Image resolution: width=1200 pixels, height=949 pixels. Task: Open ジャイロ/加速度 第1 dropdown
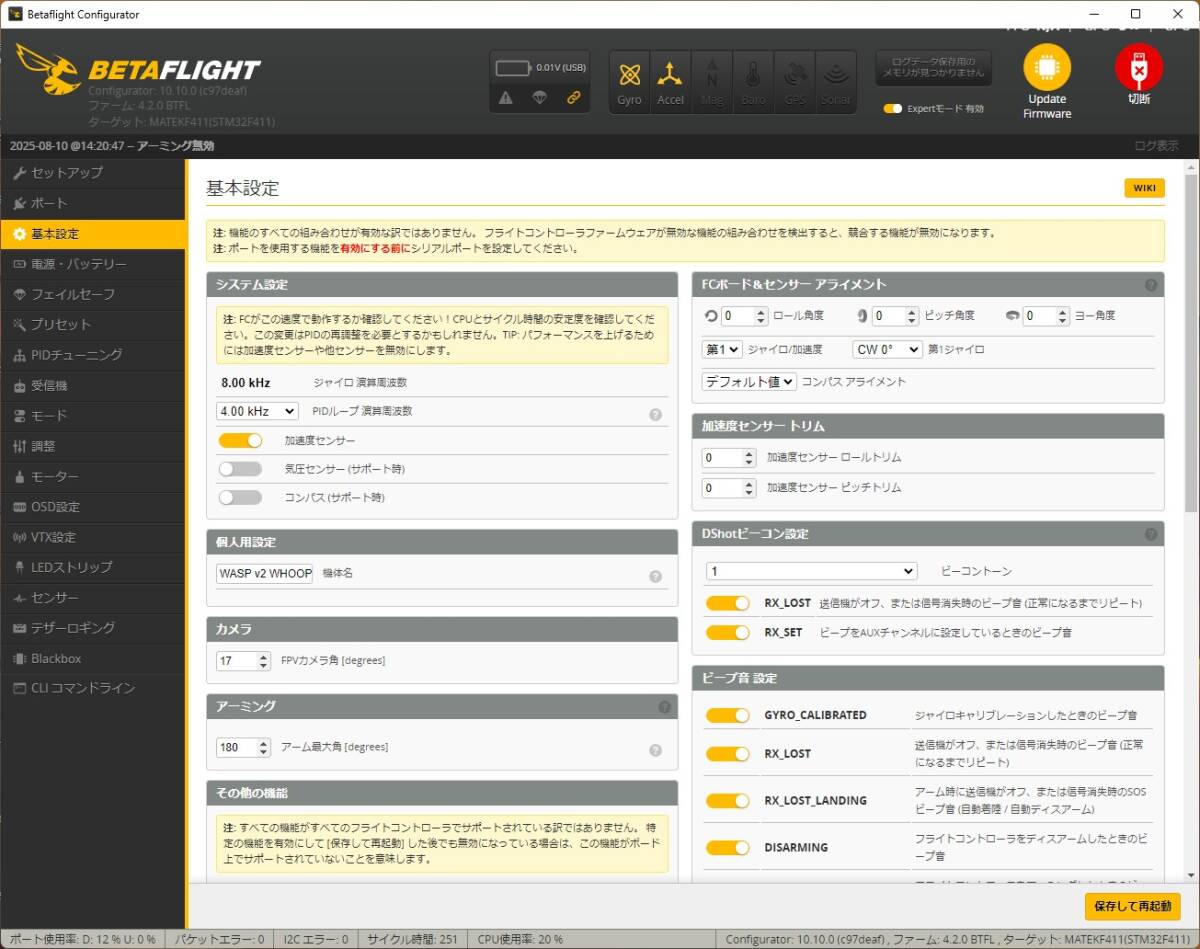point(722,349)
